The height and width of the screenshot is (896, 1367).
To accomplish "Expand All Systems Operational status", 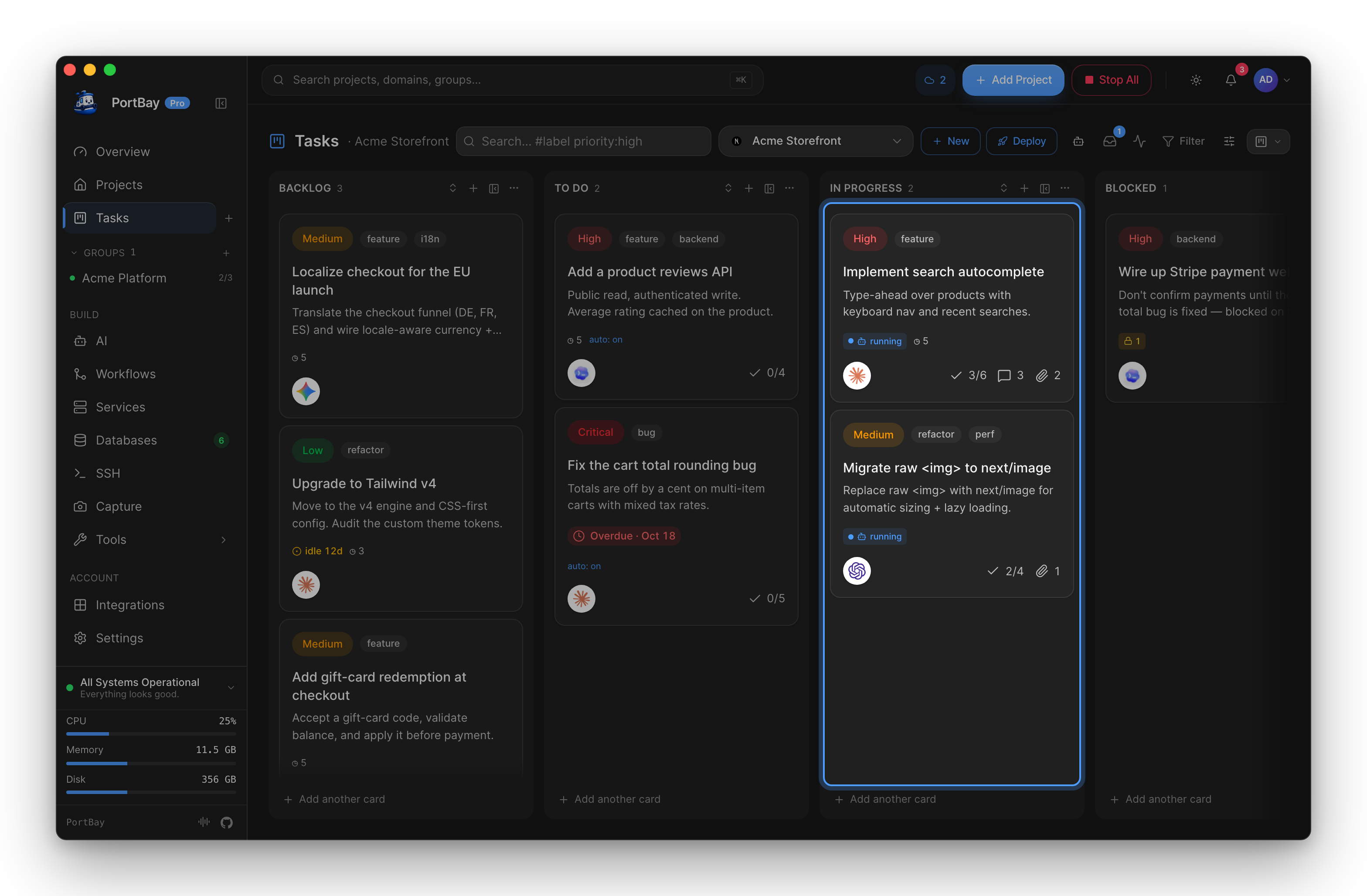I will coord(231,688).
